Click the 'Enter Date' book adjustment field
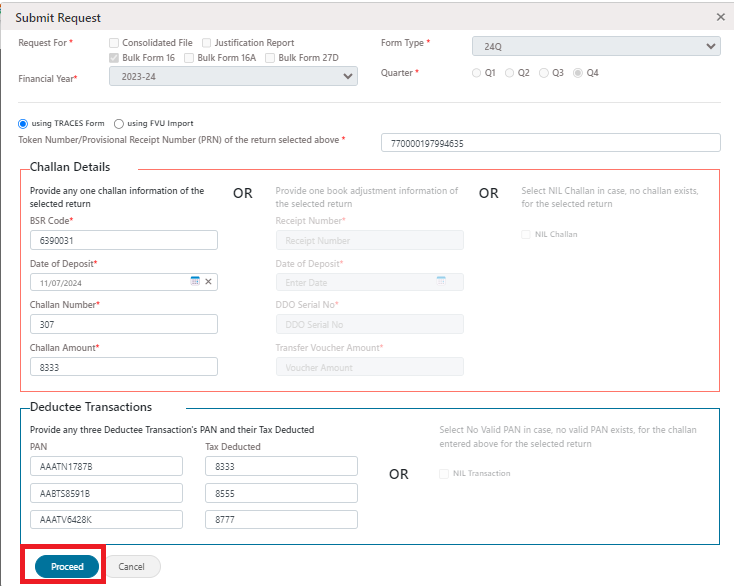Viewport: 734px width, 586px height. [369, 282]
